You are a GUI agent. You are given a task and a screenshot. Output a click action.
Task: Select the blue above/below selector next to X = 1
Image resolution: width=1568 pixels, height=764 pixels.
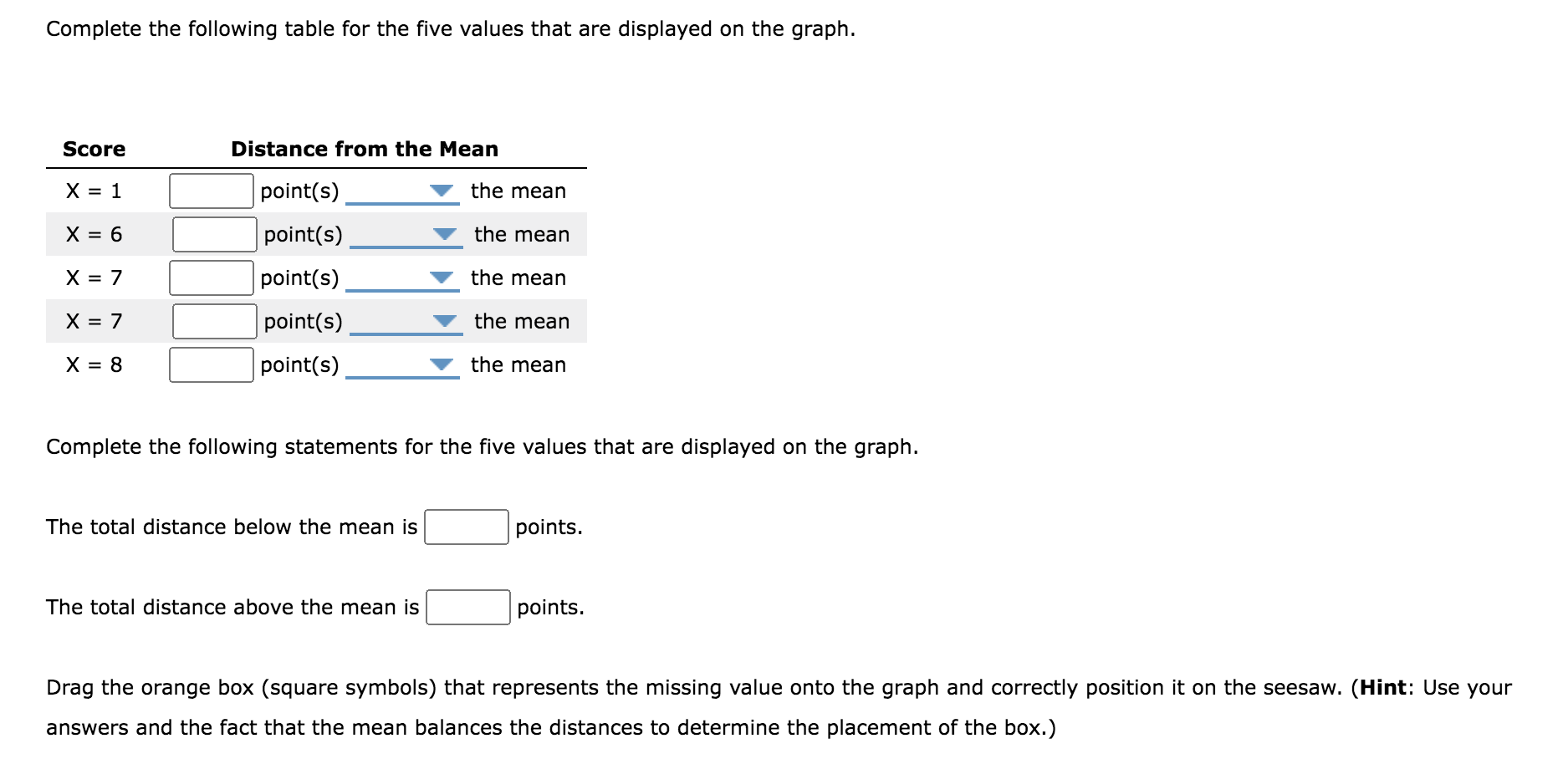[x=442, y=191]
